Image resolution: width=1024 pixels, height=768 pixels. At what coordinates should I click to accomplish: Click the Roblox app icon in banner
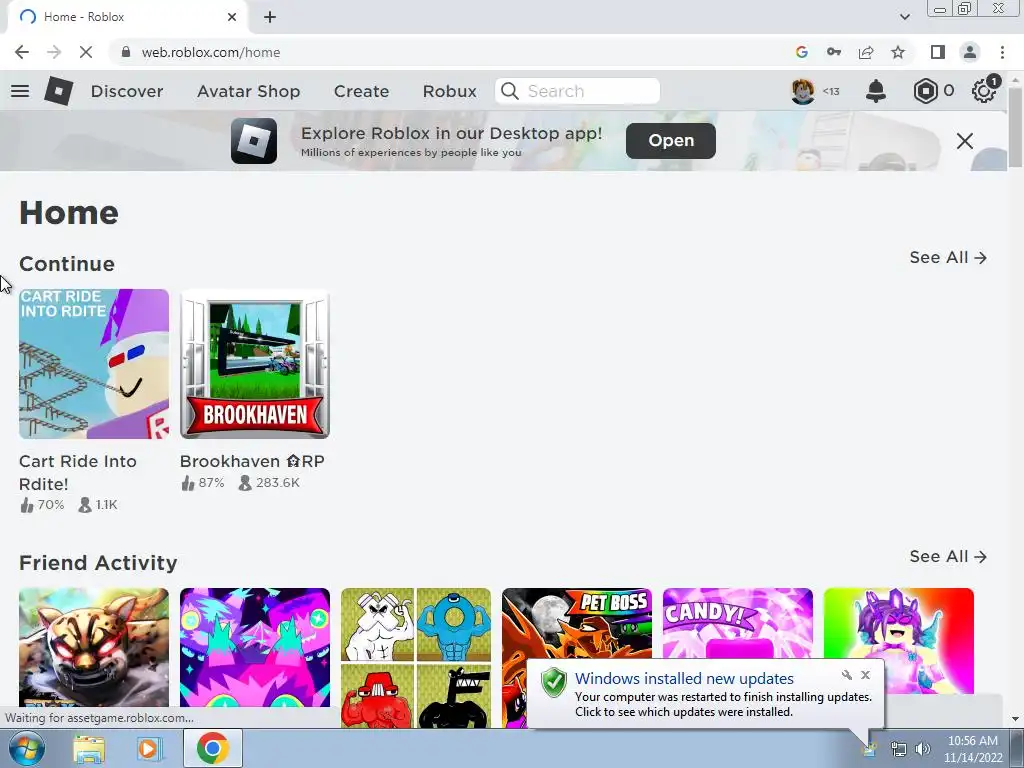coord(254,141)
